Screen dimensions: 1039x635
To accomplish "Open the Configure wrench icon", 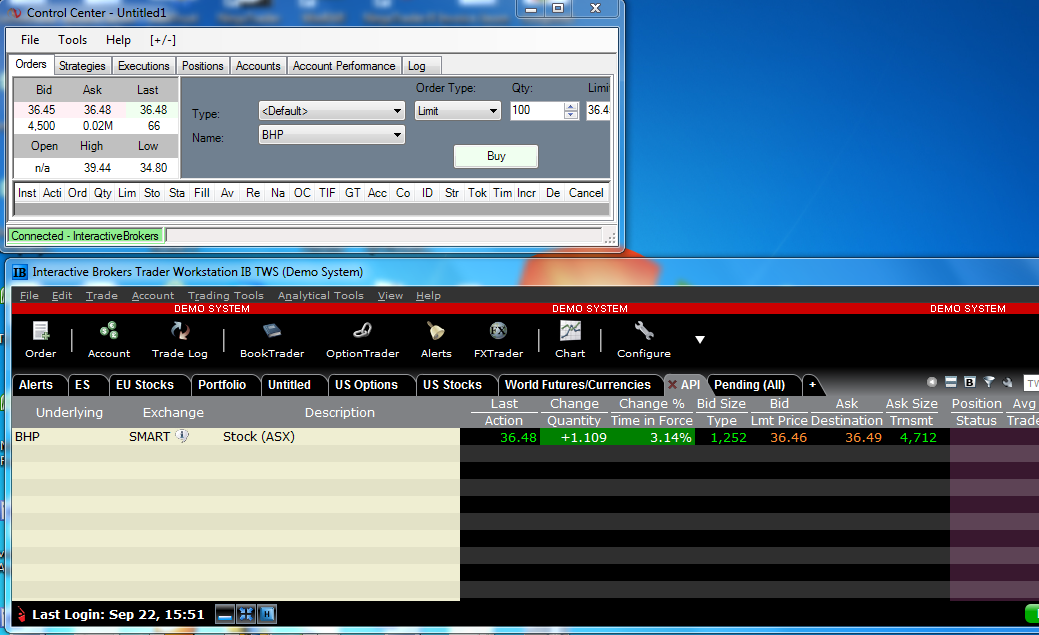I will pos(643,338).
